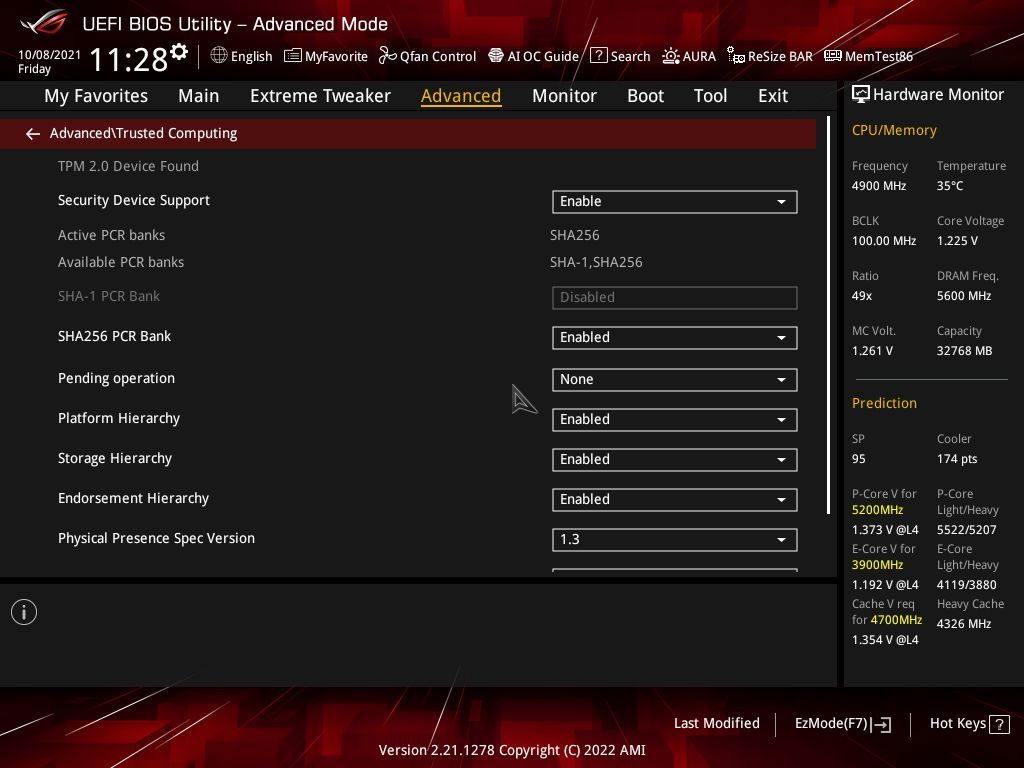This screenshot has width=1024, height=768.
Task: Go back using the left arrow icon
Action: coord(33,134)
